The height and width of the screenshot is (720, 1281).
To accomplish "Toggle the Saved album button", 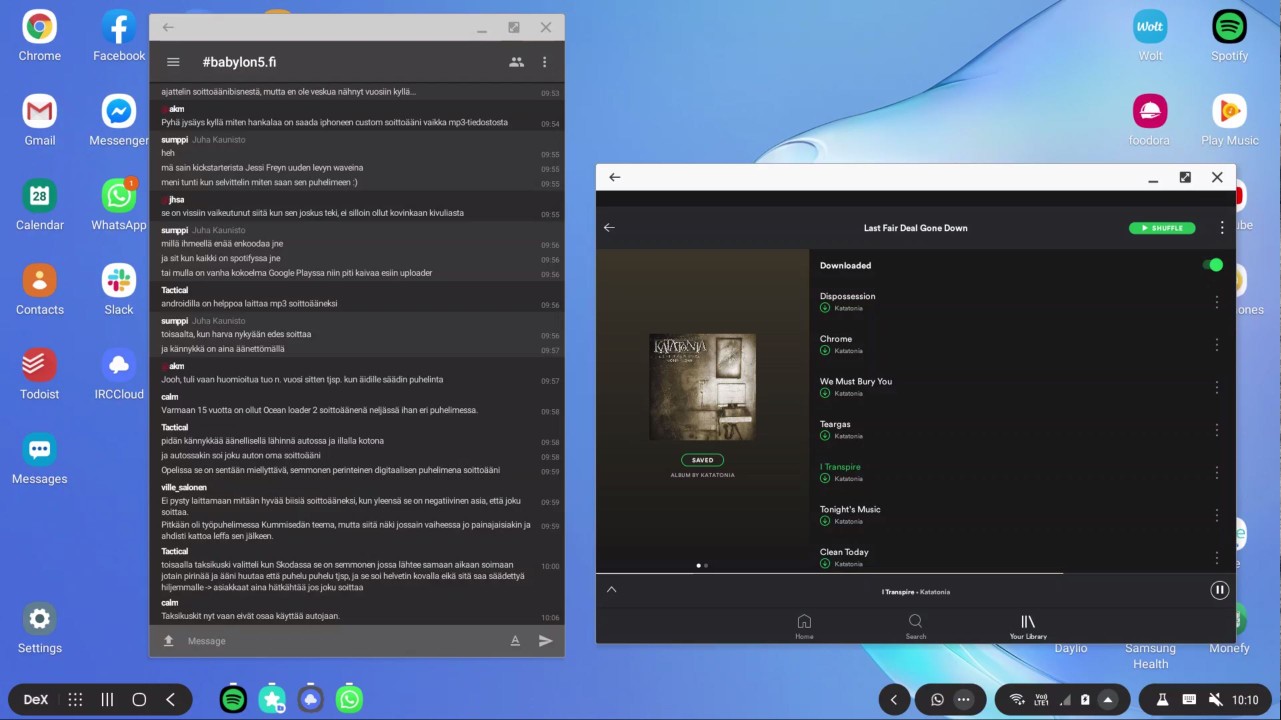I will point(702,460).
